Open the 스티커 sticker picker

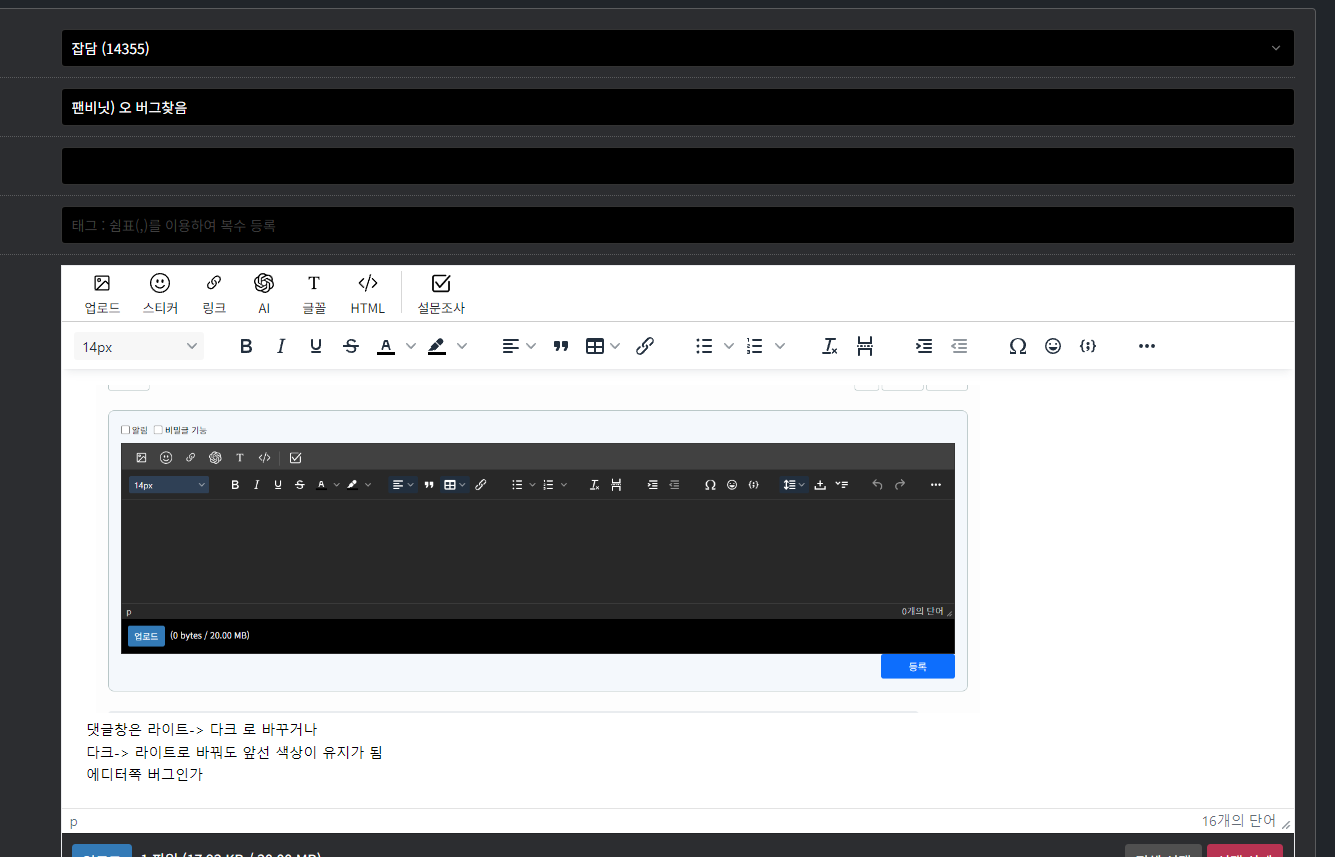[x=160, y=294]
